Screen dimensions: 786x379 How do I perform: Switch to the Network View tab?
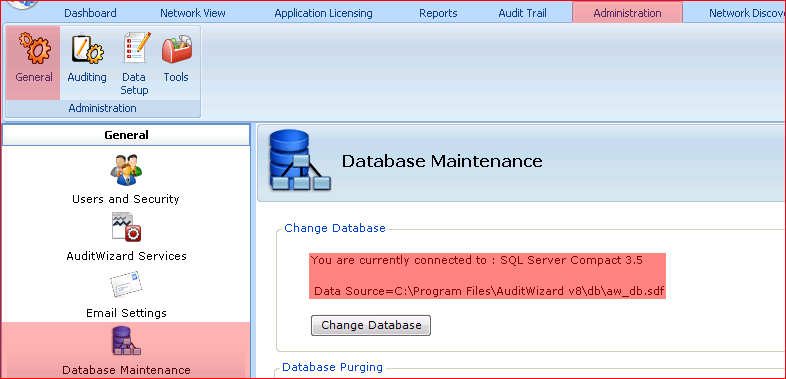pos(193,13)
